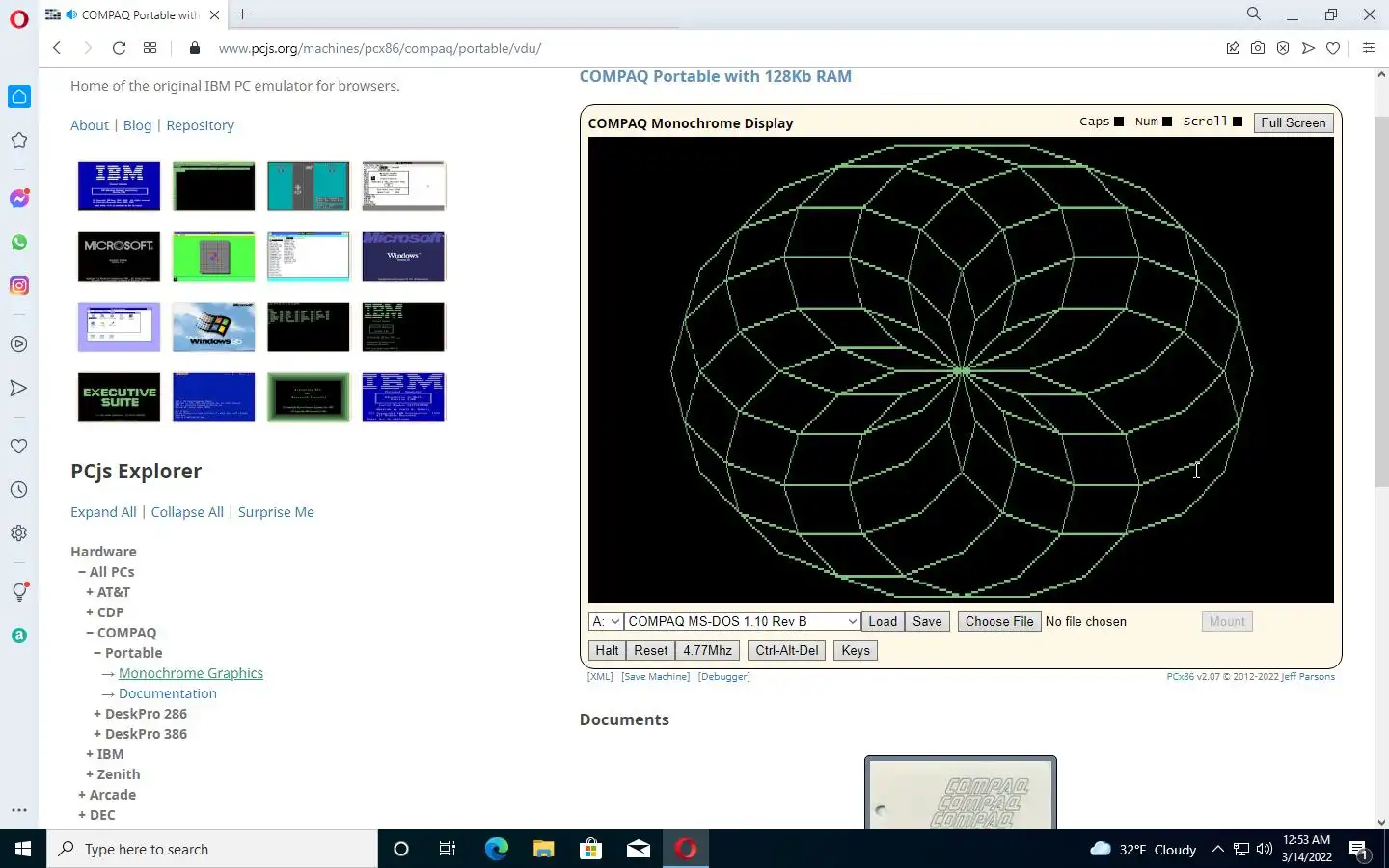Viewport: 1389px width, 868px height.
Task: Expand the Zenith tree node
Action: click(90, 774)
